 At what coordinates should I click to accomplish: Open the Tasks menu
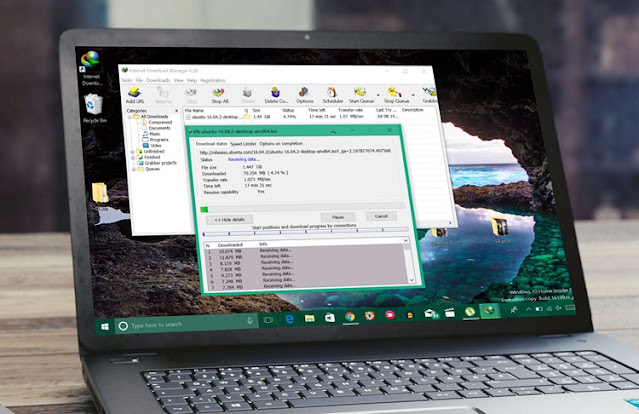pos(126,80)
